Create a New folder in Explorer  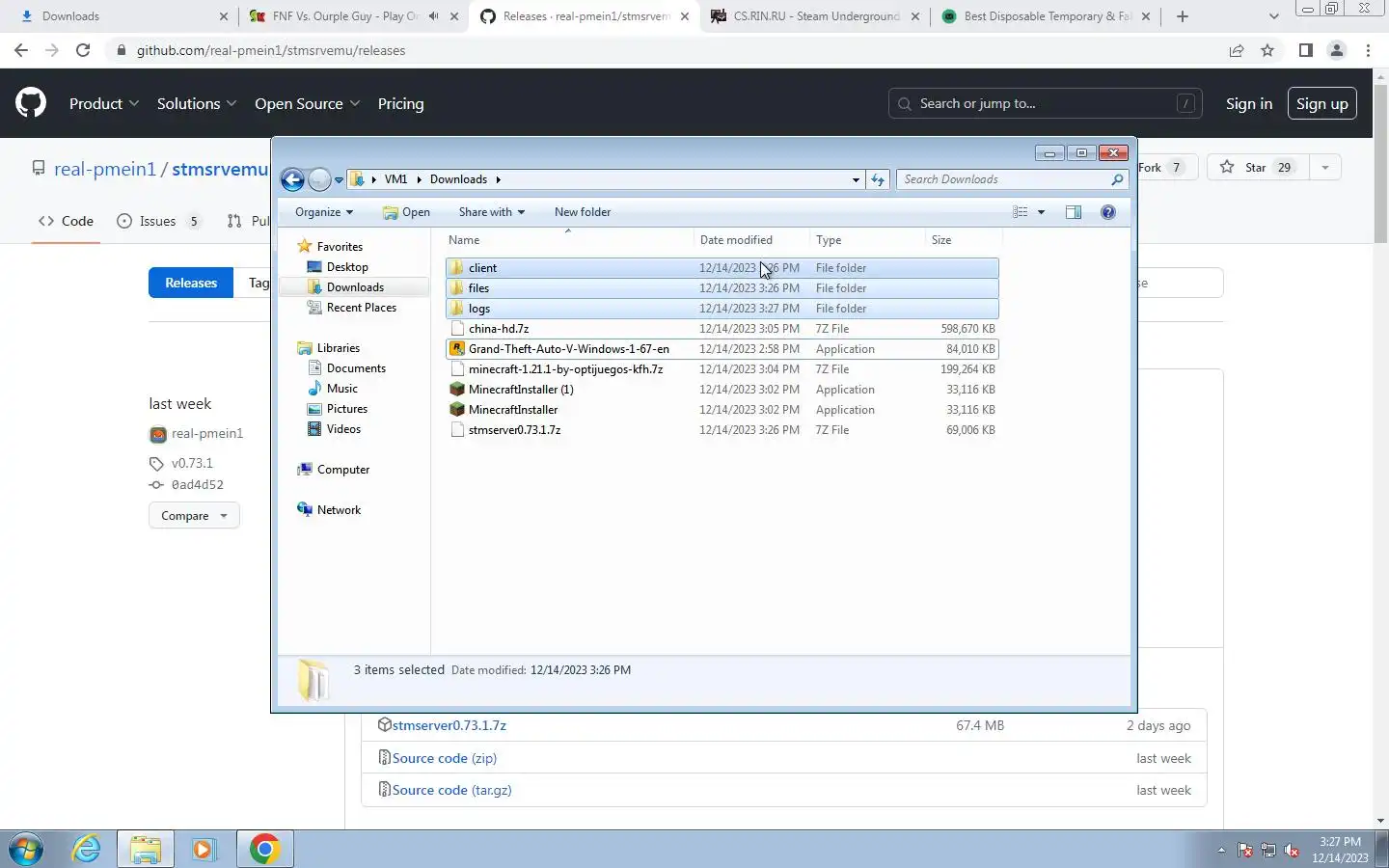[583, 212]
